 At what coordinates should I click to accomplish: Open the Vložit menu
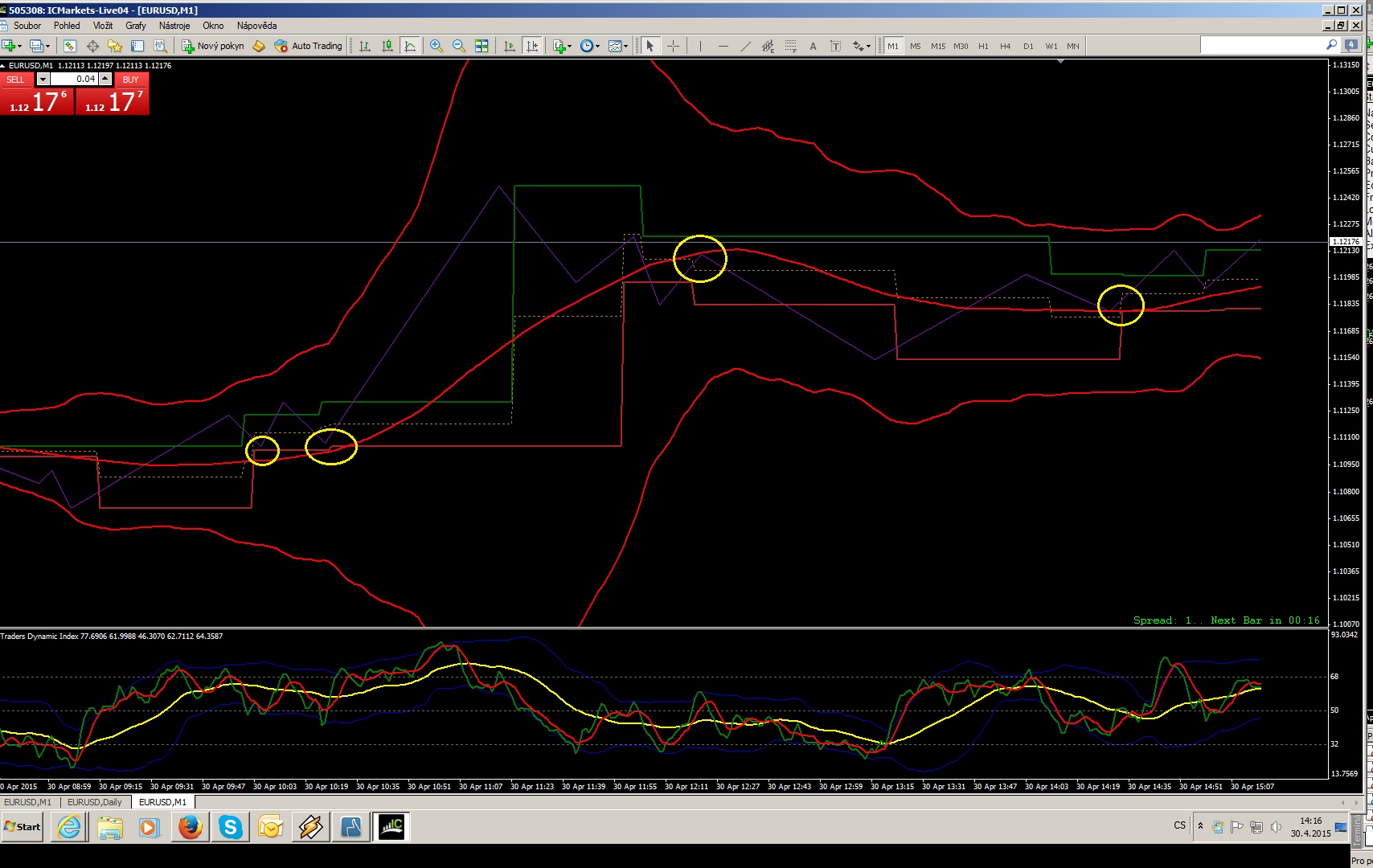pyautogui.click(x=103, y=26)
